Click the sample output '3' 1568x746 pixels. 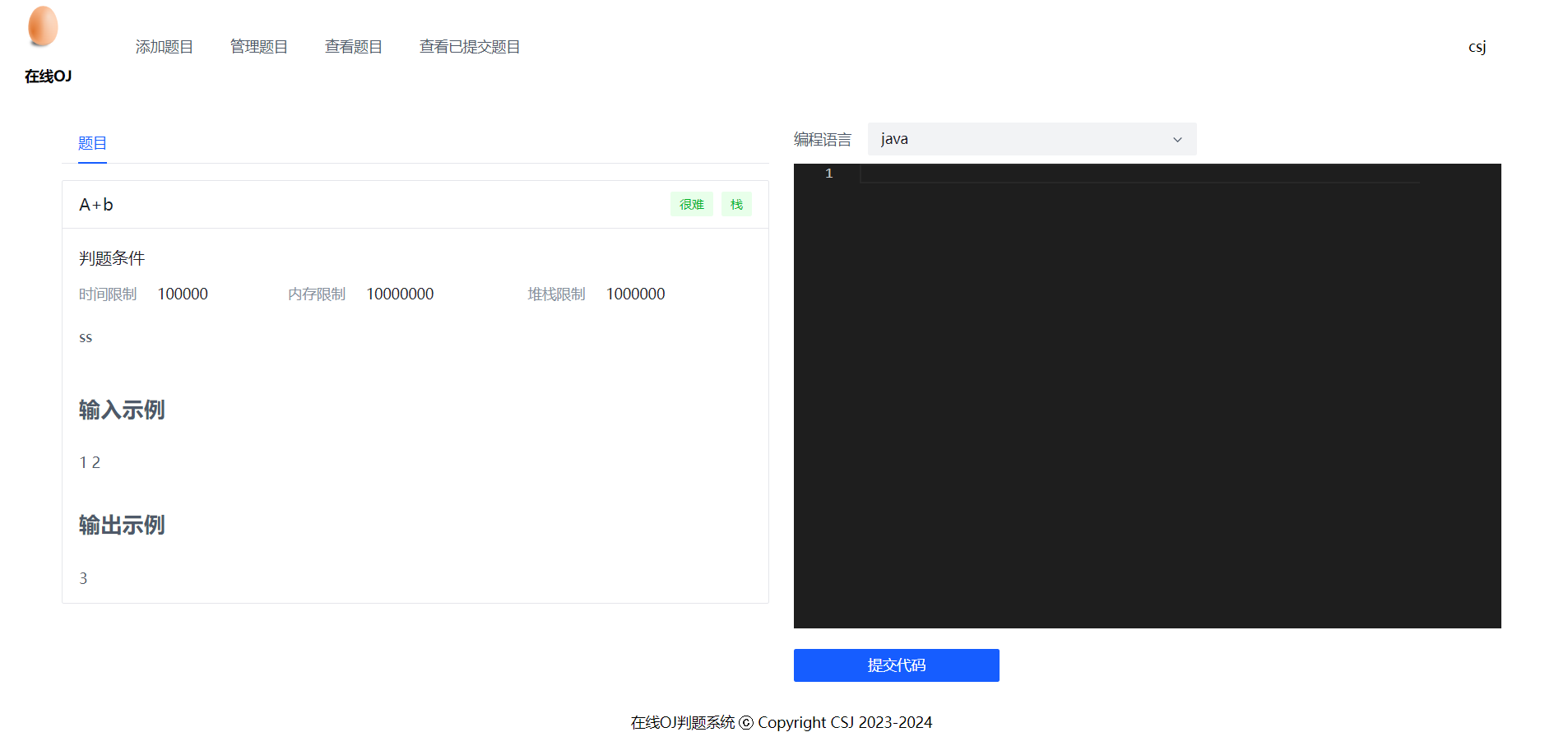[83, 578]
